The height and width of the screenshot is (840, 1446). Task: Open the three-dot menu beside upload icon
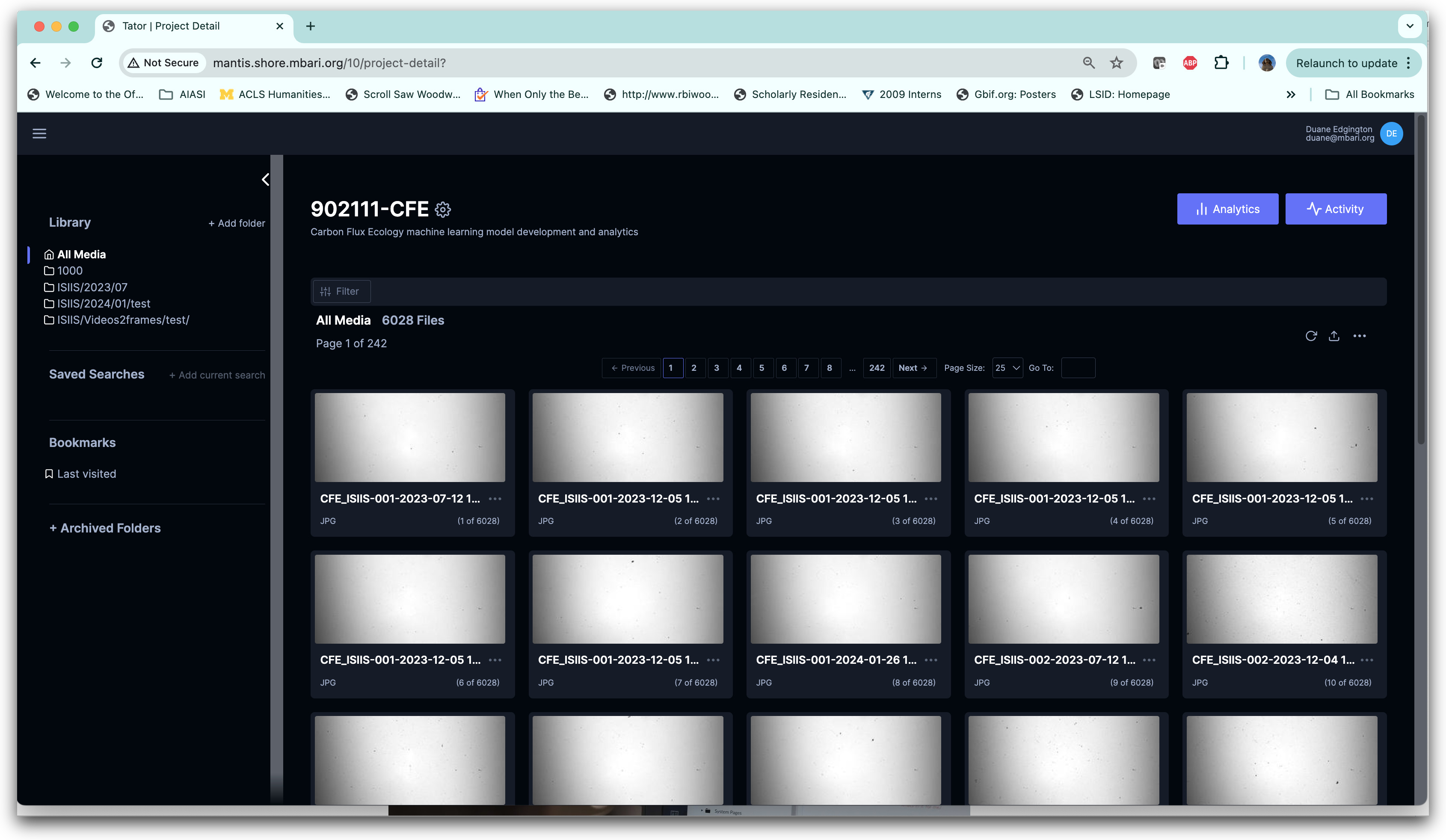click(x=1359, y=336)
